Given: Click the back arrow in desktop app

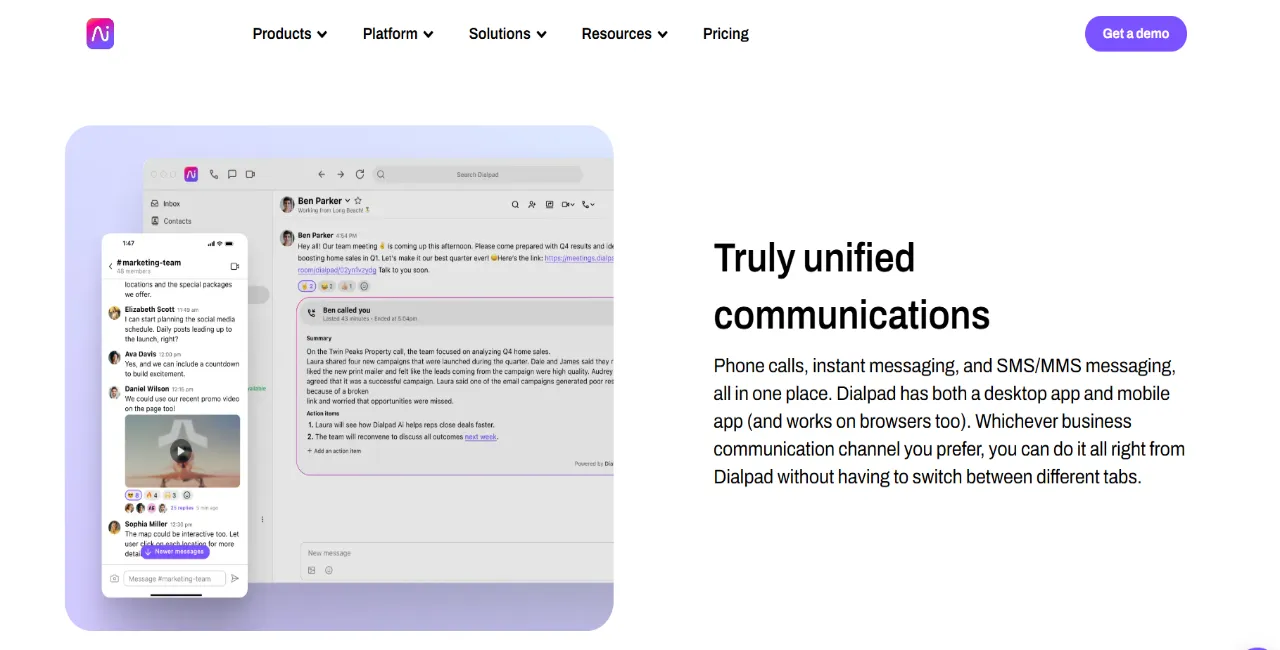Looking at the screenshot, I should point(321,174).
